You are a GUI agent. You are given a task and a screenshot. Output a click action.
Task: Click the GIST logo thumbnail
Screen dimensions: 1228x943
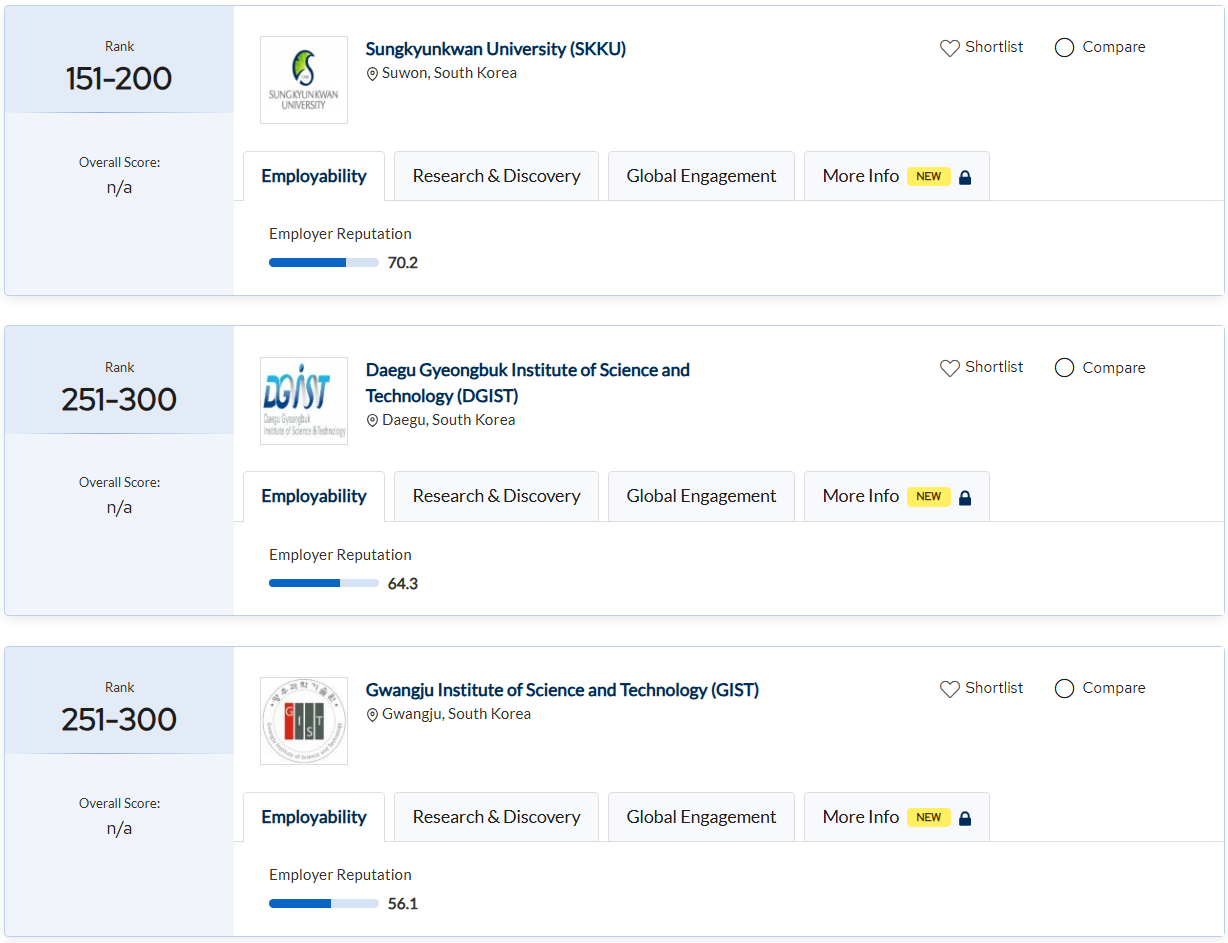[304, 721]
